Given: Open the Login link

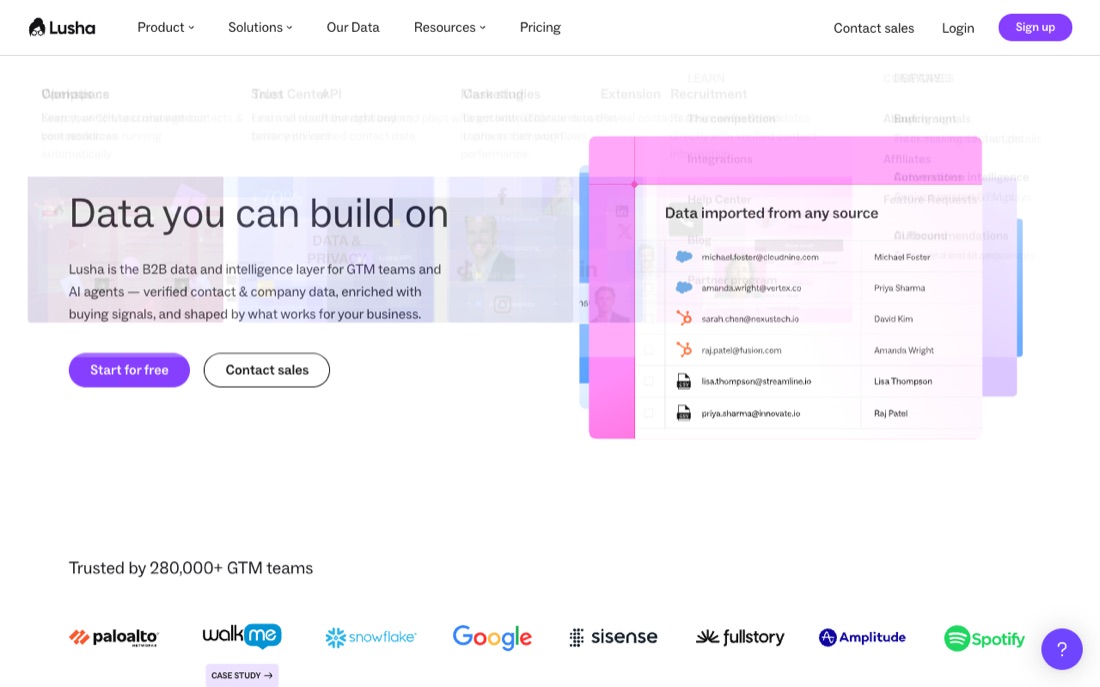Looking at the screenshot, I should (x=958, y=28).
